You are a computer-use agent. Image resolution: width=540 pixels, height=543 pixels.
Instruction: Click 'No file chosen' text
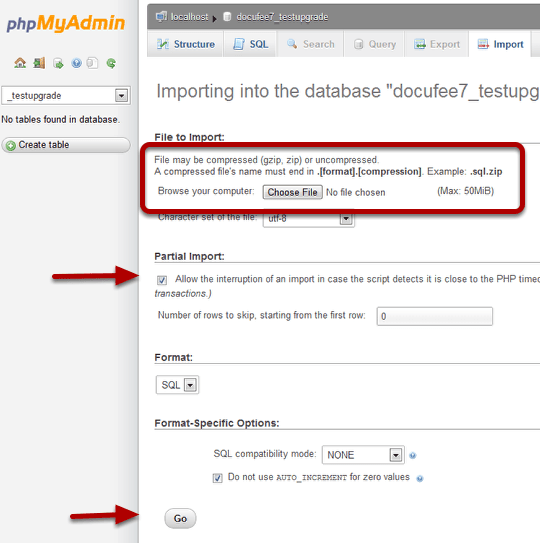tap(355, 193)
